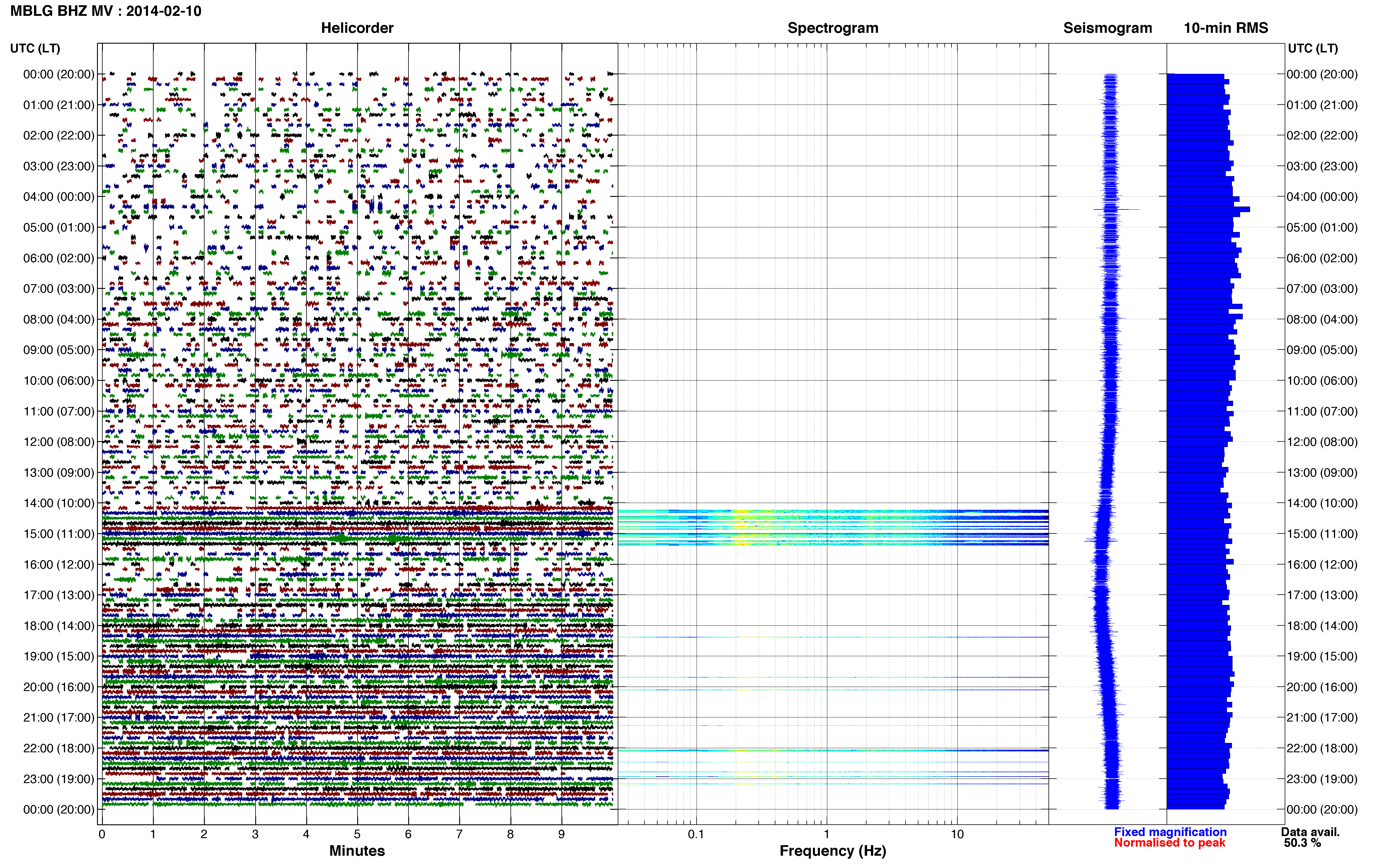The width and height of the screenshot is (1389, 868).
Task: Click the red 'Normalised to peak' legend text
Action: coord(1170,843)
